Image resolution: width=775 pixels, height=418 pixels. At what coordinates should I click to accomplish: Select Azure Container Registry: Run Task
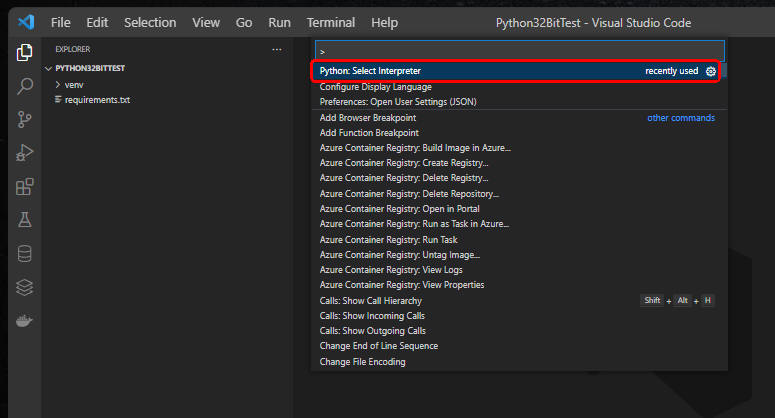click(519, 240)
